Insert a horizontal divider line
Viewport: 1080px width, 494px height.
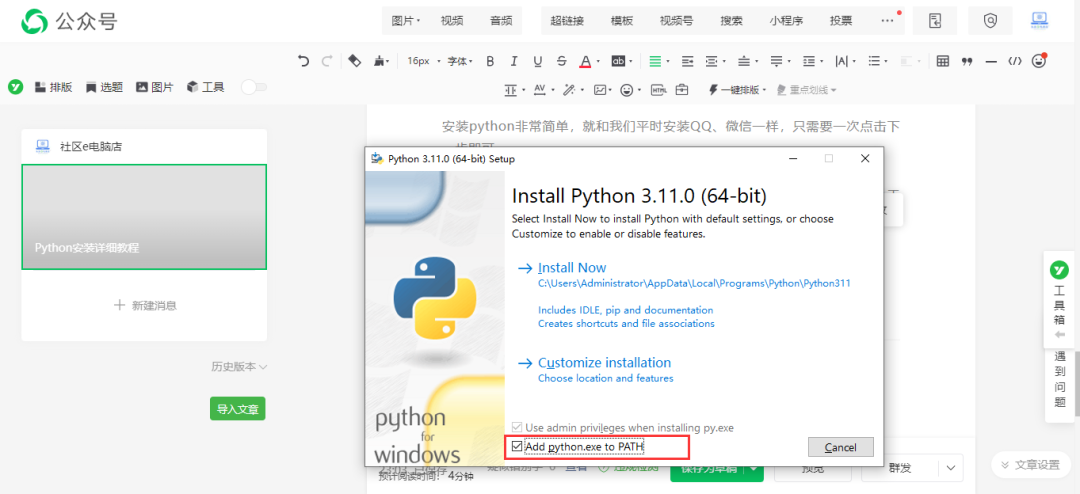click(x=991, y=61)
